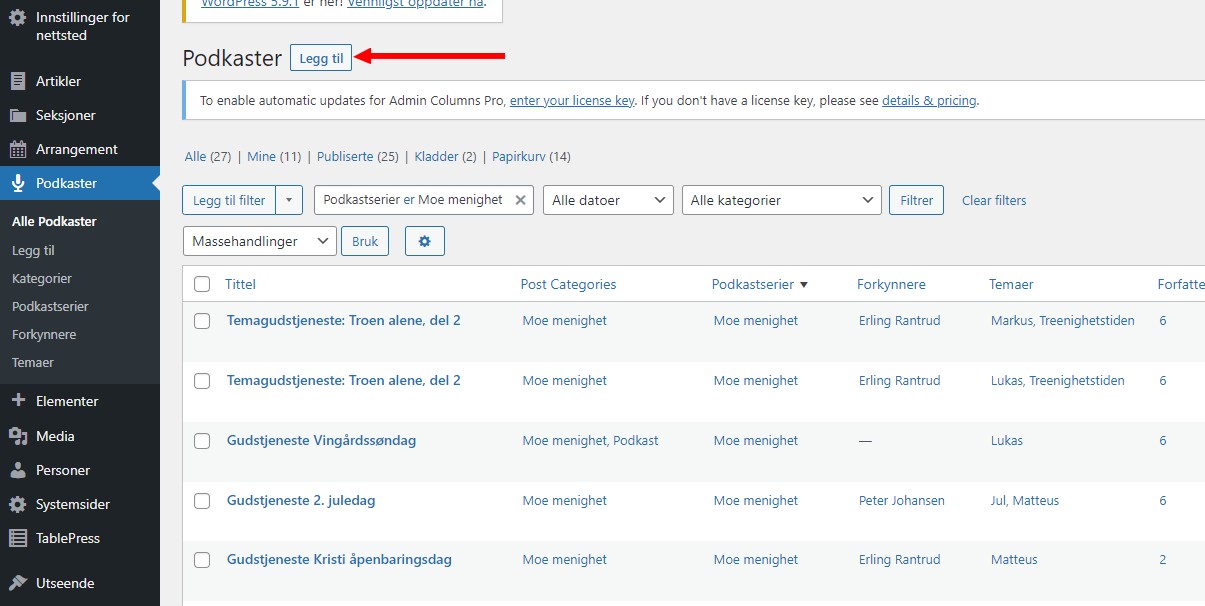The height and width of the screenshot is (606, 1205).
Task: Click the Elementer plus icon
Action: pos(18,401)
